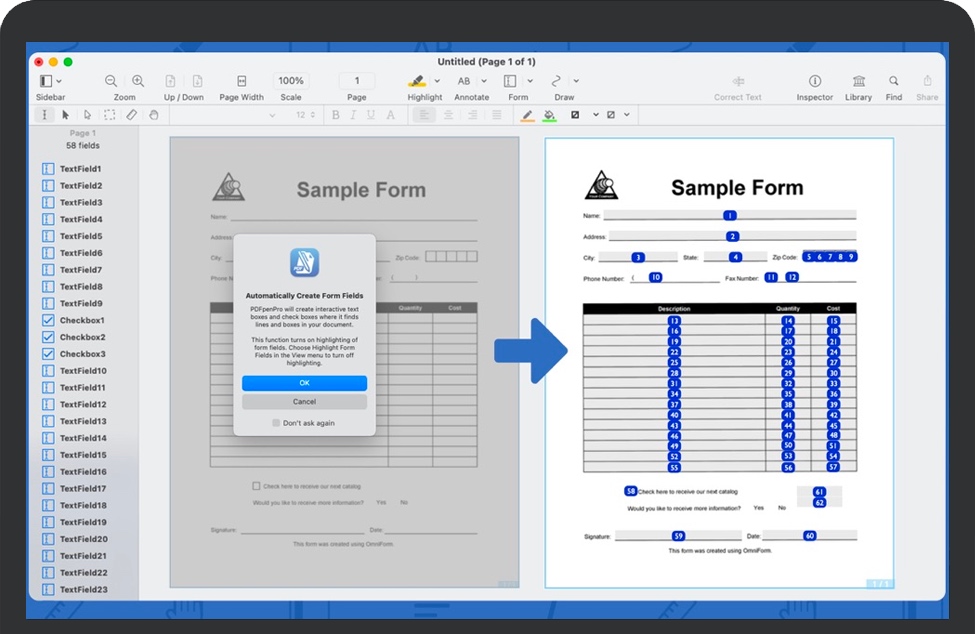Open the Highlight color dropdown arrow
This screenshot has height=634, width=975.
[x=437, y=81]
